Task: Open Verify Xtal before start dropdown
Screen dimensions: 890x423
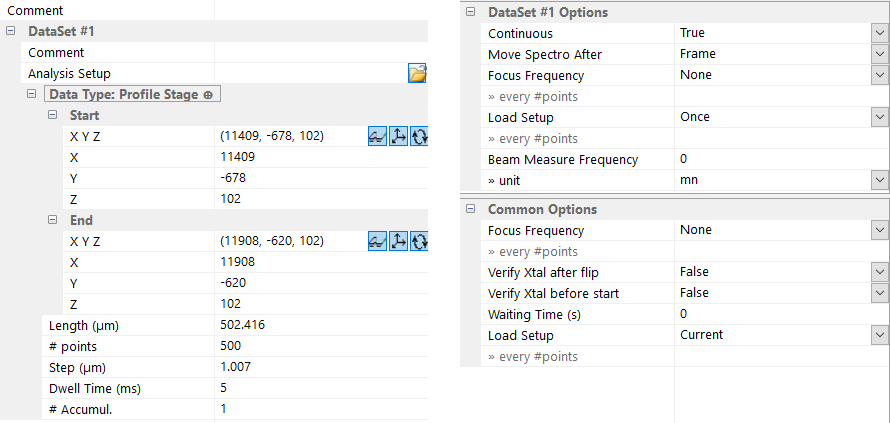Action: (x=879, y=293)
